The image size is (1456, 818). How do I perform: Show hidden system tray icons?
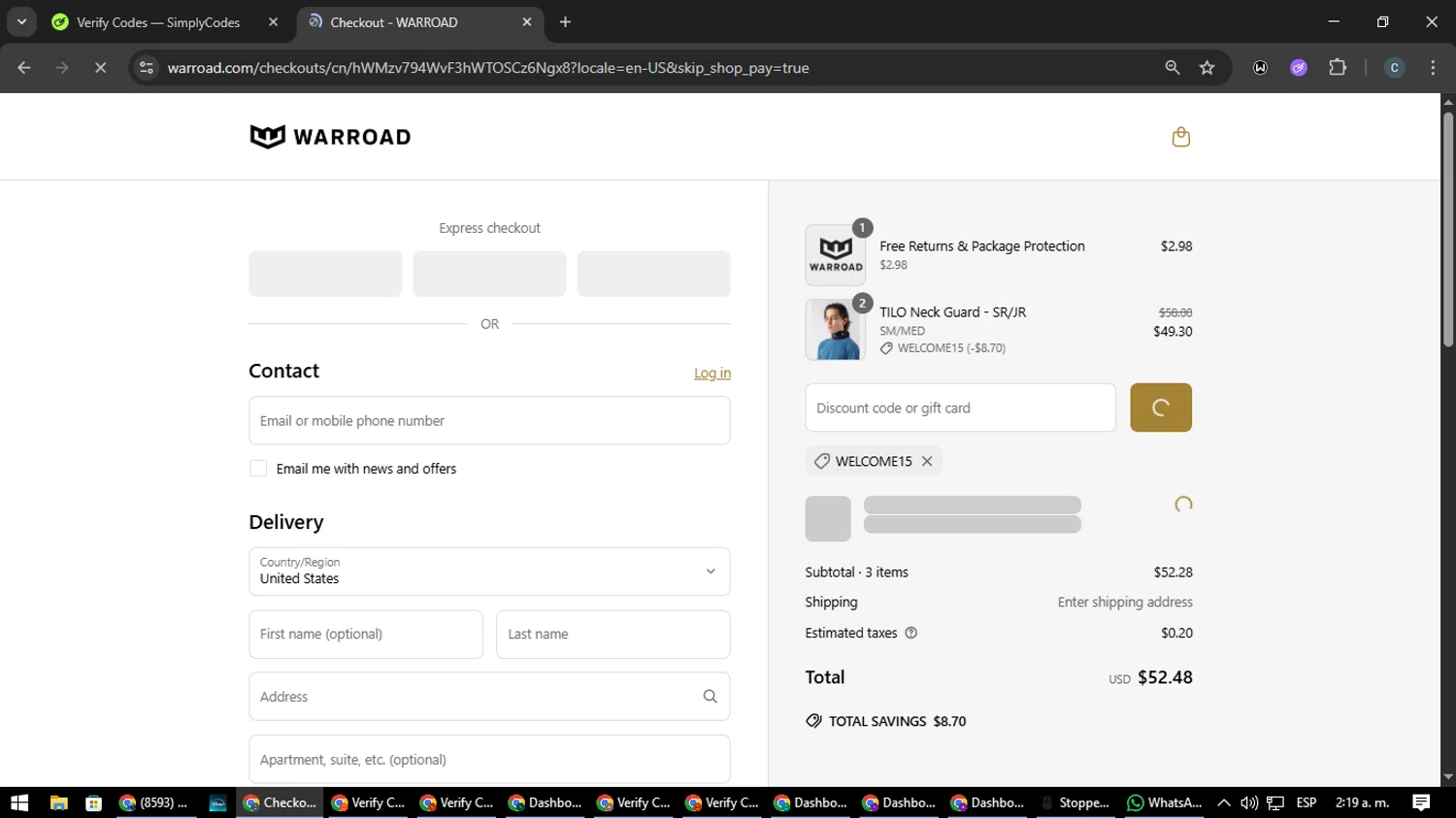pos(1224,802)
